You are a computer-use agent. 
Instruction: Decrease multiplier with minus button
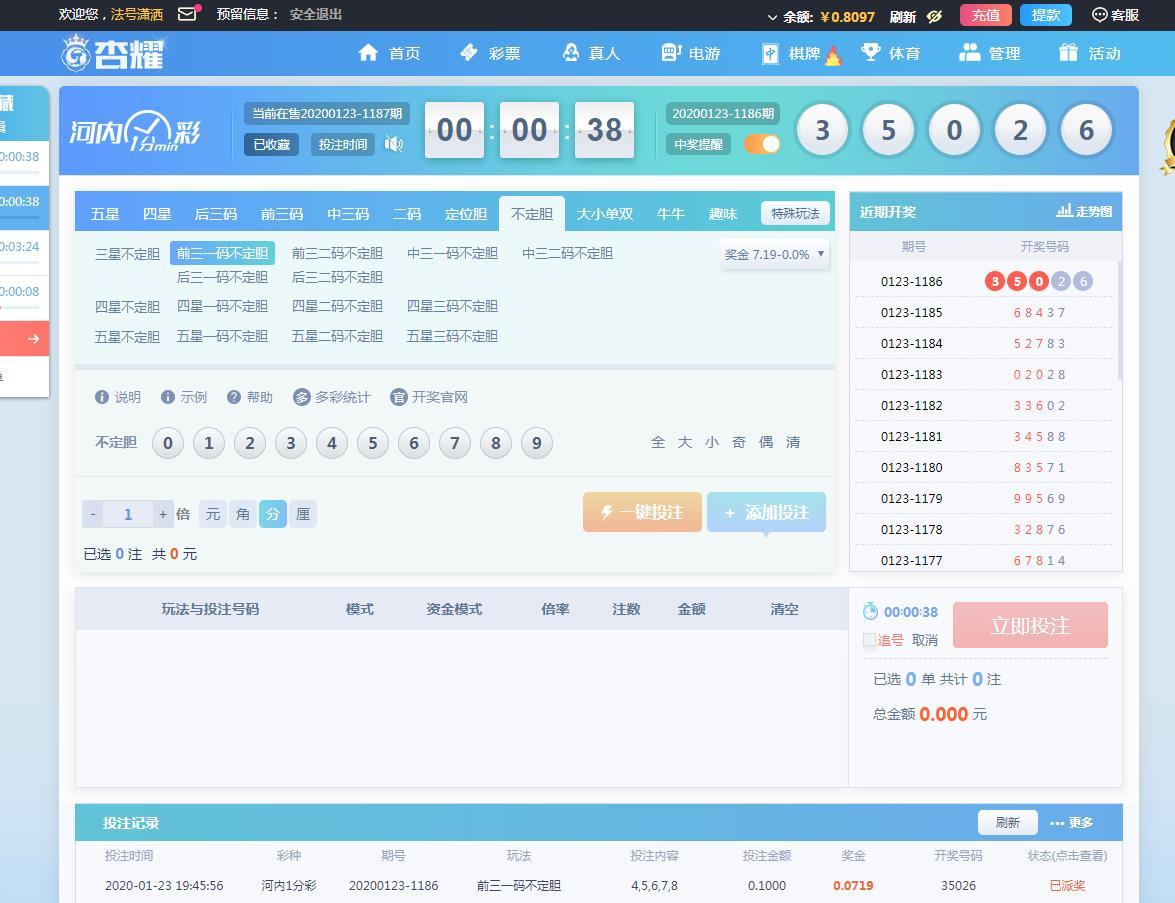click(92, 514)
